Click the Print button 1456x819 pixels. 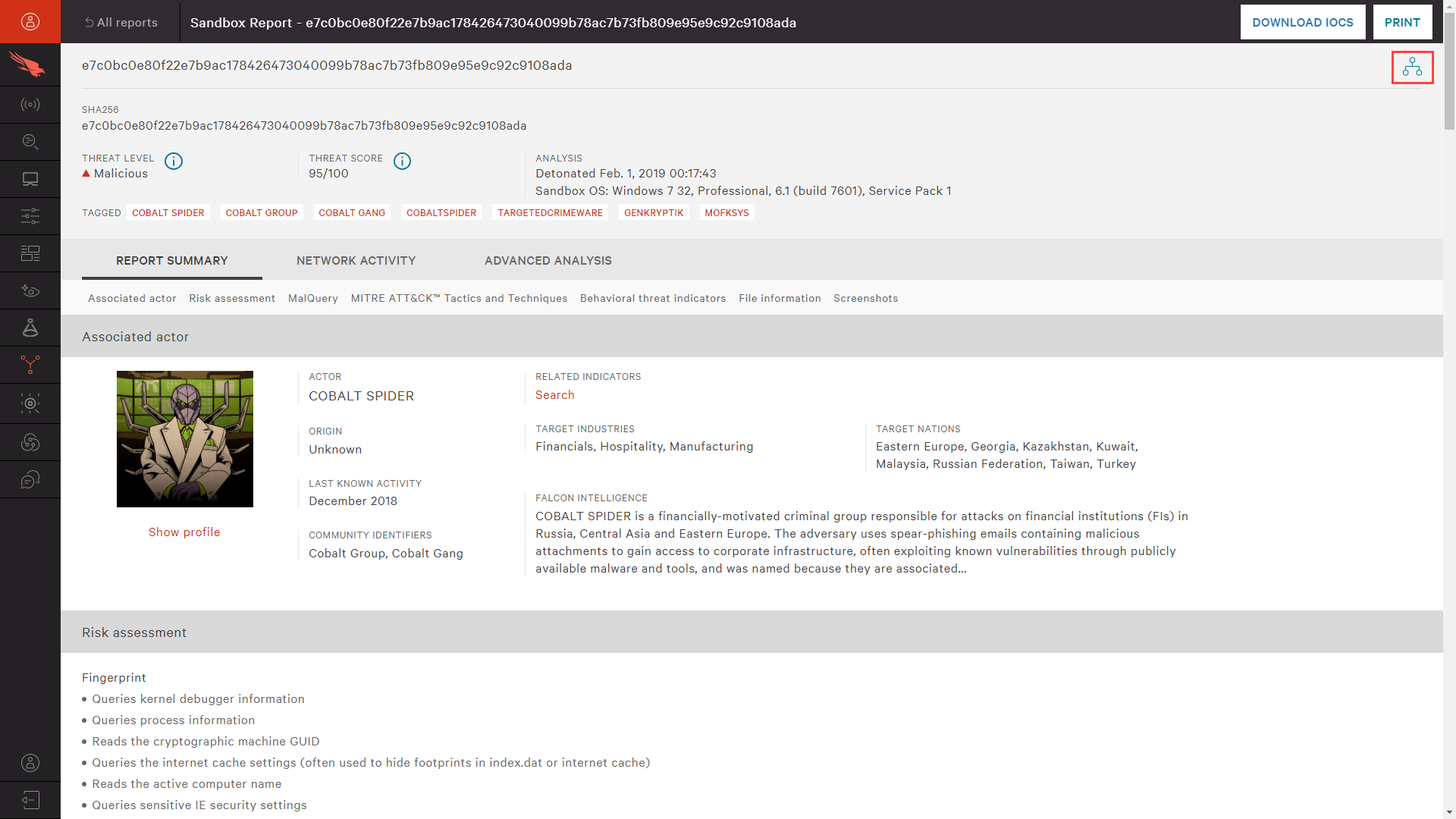click(1402, 22)
